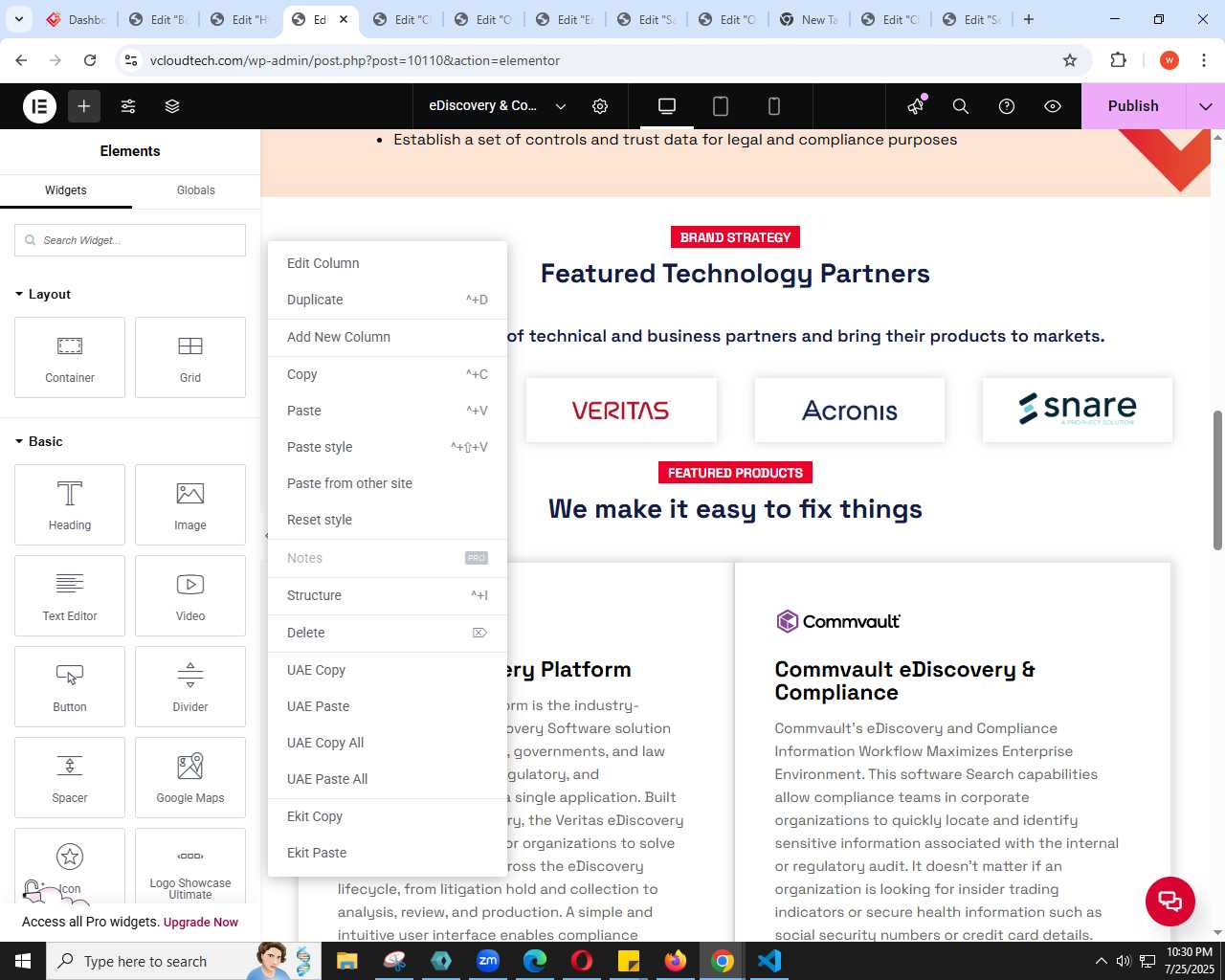Switch to tablet responsive view

(721, 106)
